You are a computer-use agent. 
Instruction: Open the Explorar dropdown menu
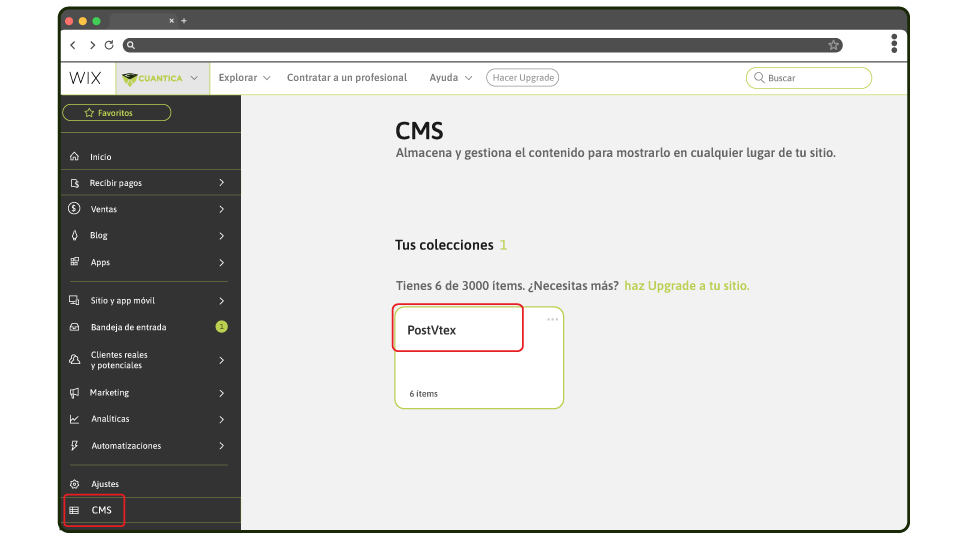244,78
